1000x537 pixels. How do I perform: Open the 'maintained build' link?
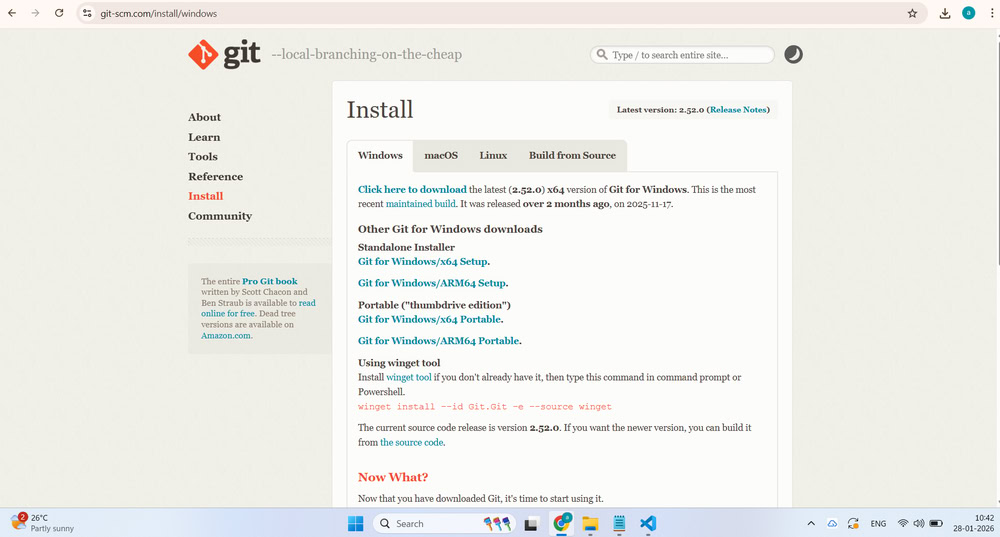point(420,204)
